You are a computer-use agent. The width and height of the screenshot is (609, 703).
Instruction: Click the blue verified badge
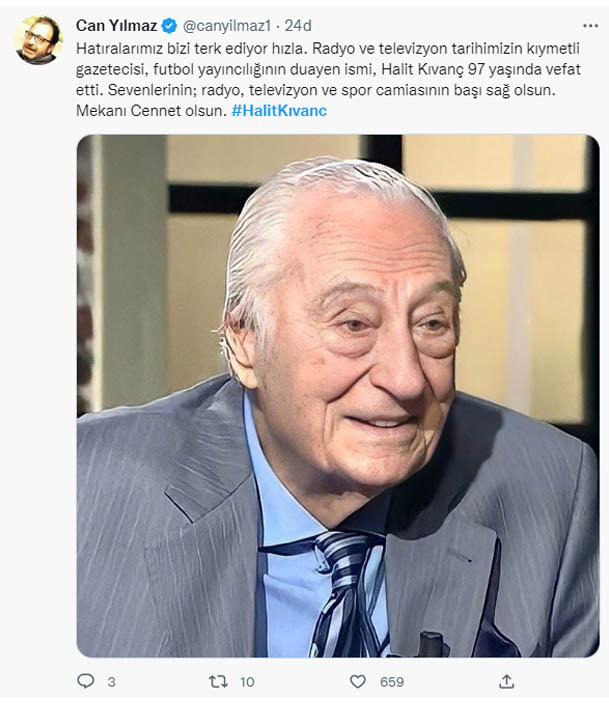pos(170,25)
